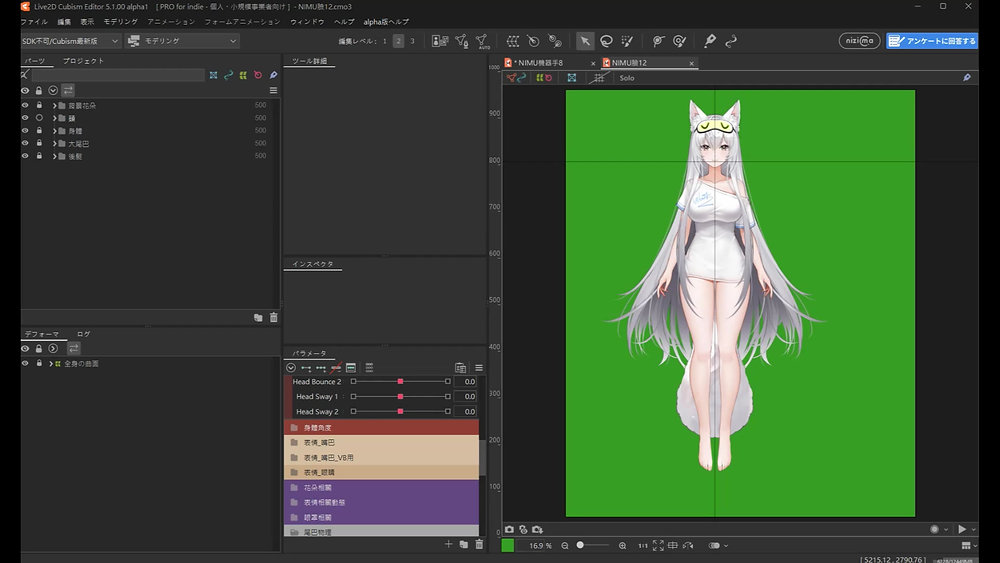The height and width of the screenshot is (563, 1000).
Task: Open the 花朵相關 parameter group
Action: [x=381, y=487]
